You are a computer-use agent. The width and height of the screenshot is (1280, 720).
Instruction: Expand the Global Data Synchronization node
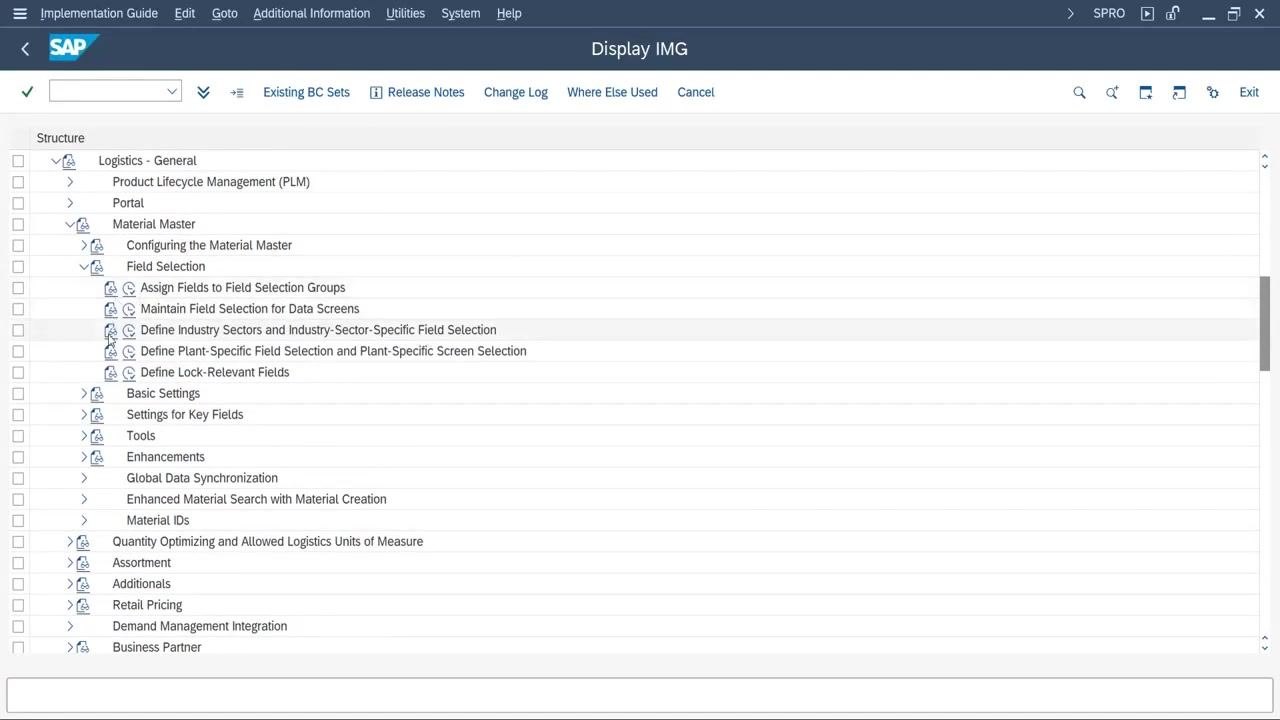pyautogui.click(x=84, y=478)
